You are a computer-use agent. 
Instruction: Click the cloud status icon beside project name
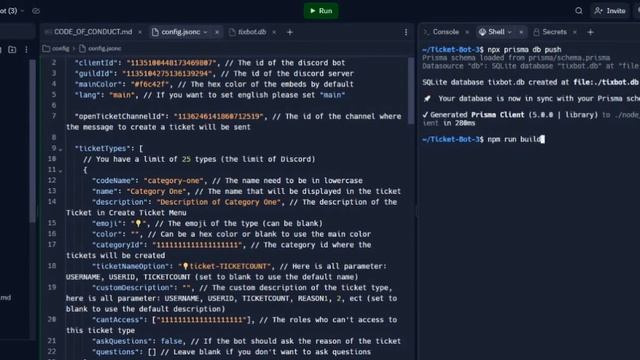click(36, 11)
